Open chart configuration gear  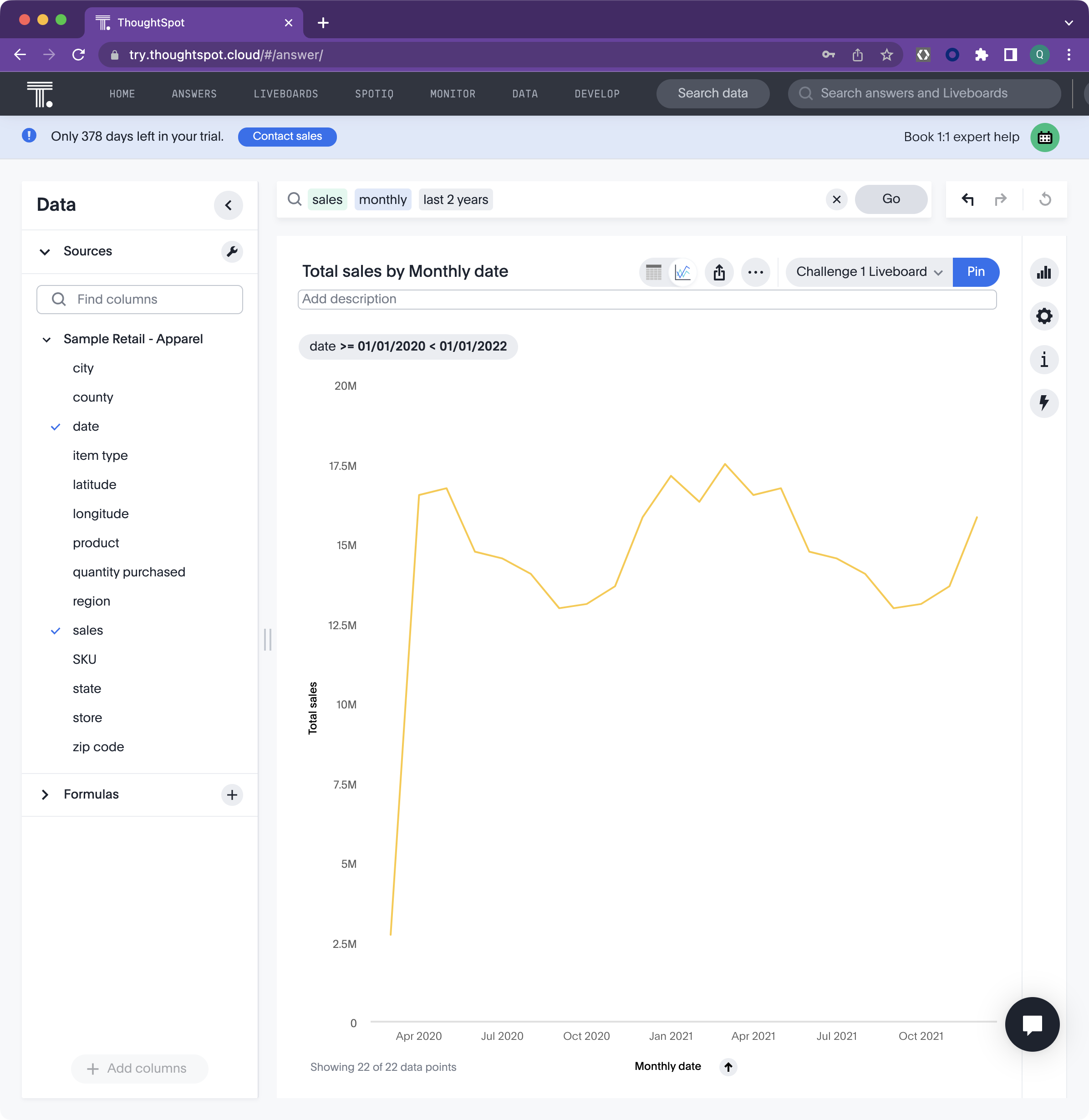(x=1044, y=316)
